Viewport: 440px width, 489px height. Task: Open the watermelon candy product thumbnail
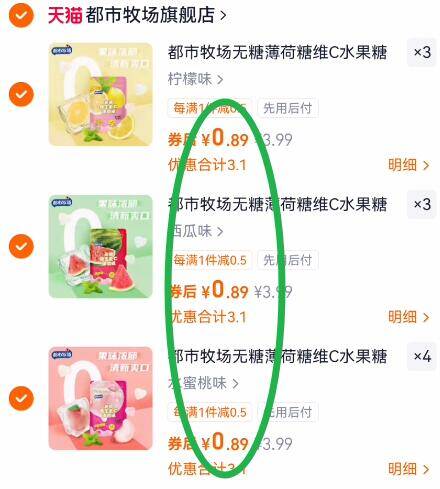(x=101, y=246)
